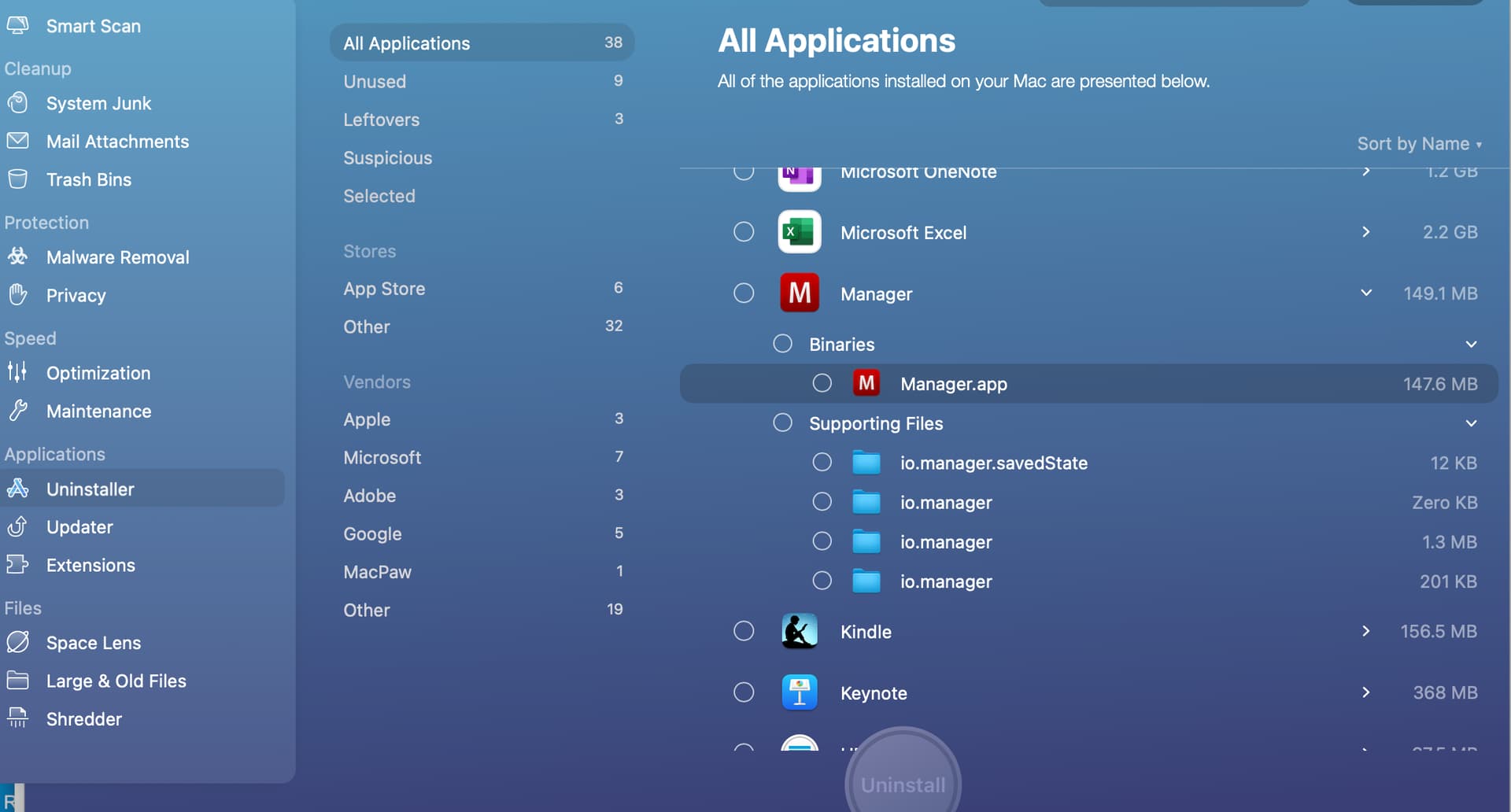Click folder icon of Zero KB io.manager
Image resolution: width=1511 pixels, height=812 pixels.
tap(866, 502)
